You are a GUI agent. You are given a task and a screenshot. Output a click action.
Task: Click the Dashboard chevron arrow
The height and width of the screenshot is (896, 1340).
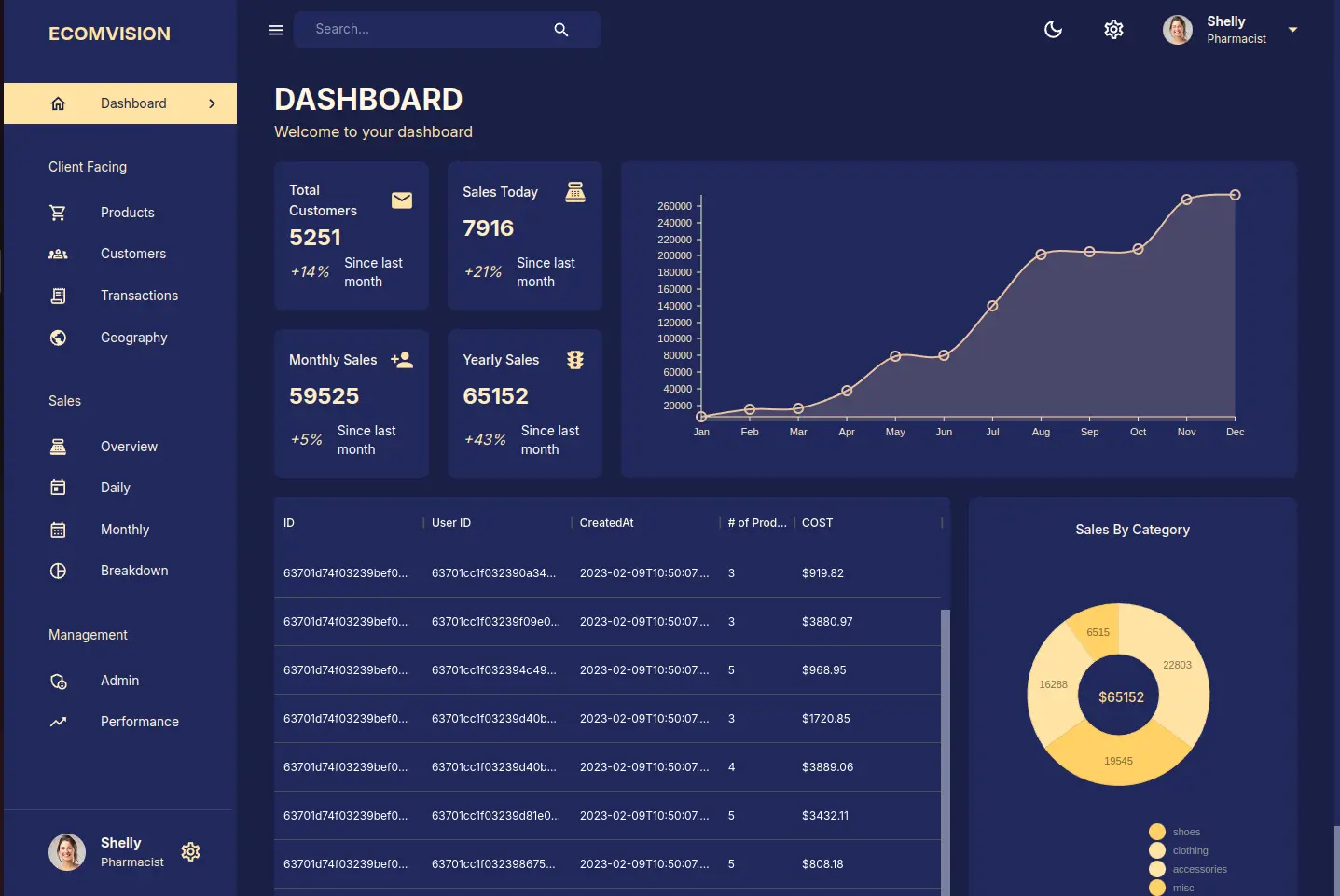pos(212,103)
